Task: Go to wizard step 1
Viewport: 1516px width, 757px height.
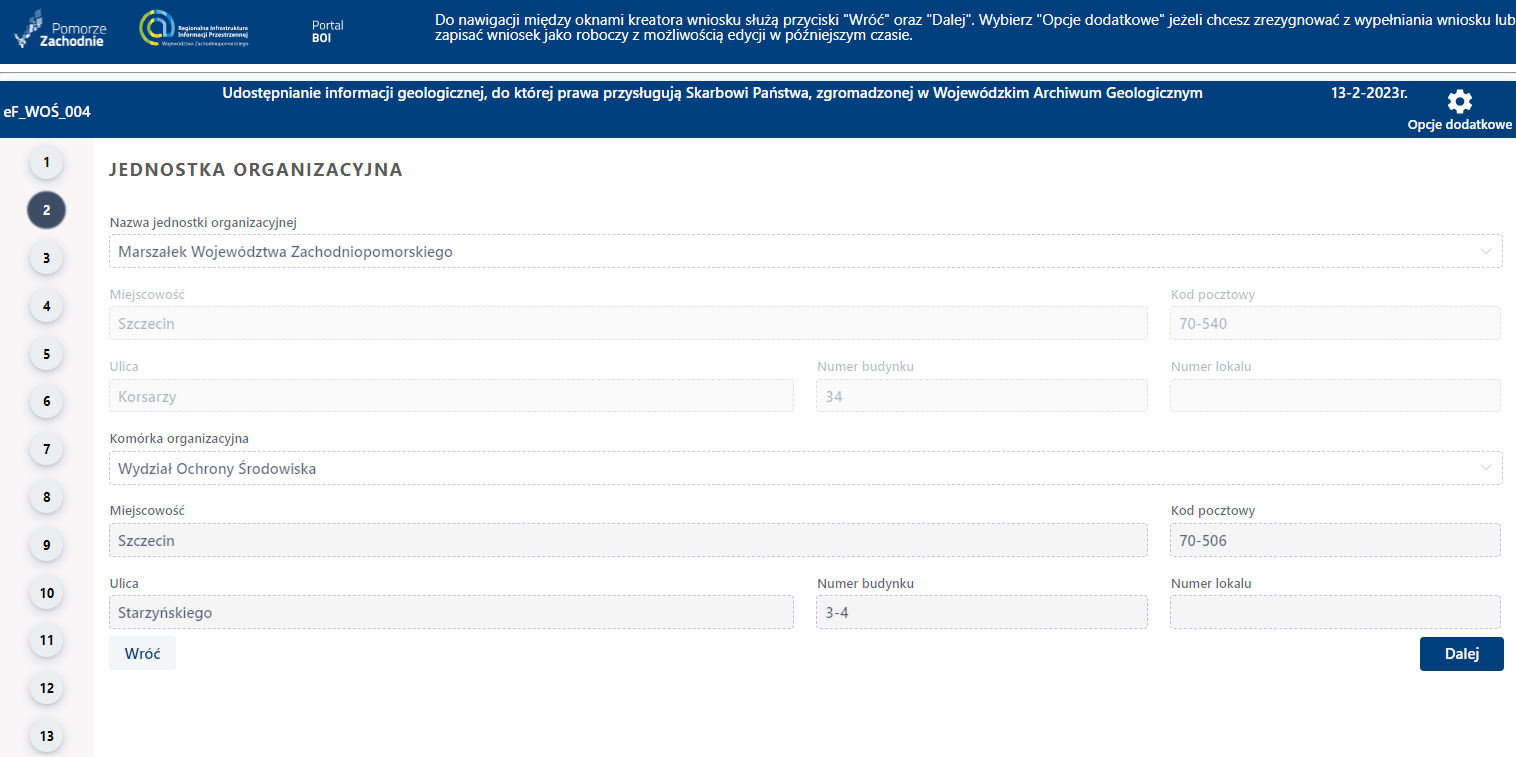Action: pos(47,162)
